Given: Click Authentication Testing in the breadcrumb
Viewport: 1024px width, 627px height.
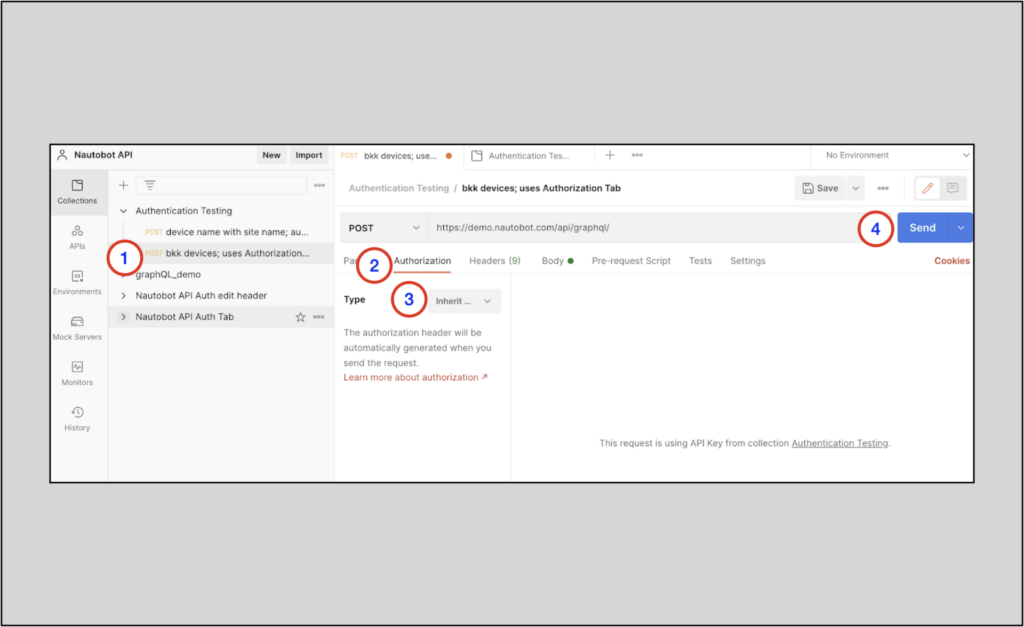Looking at the screenshot, I should [398, 188].
